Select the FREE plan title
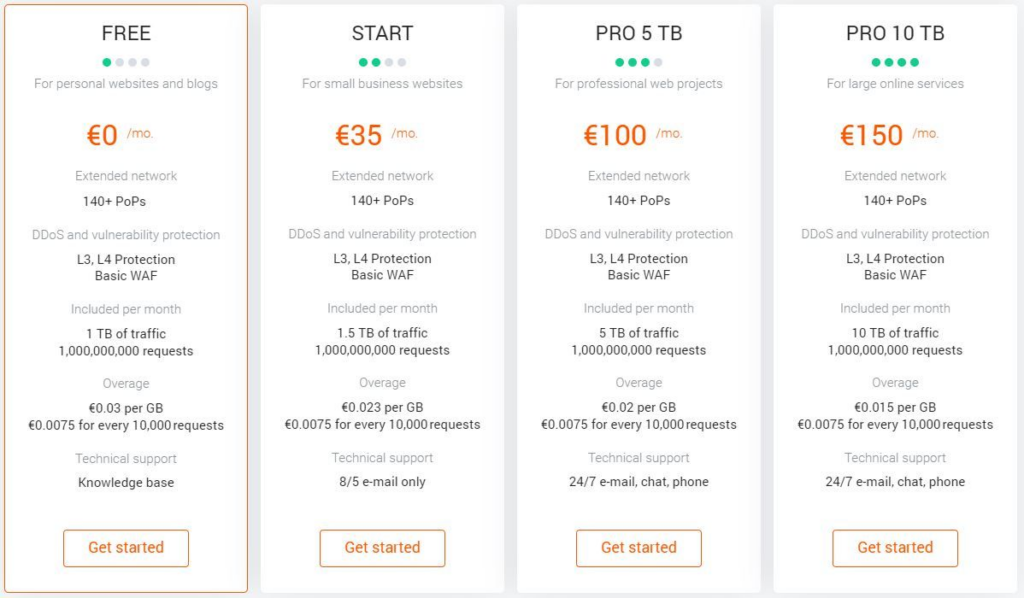Screen dimensions: 1024x598 click(126, 33)
